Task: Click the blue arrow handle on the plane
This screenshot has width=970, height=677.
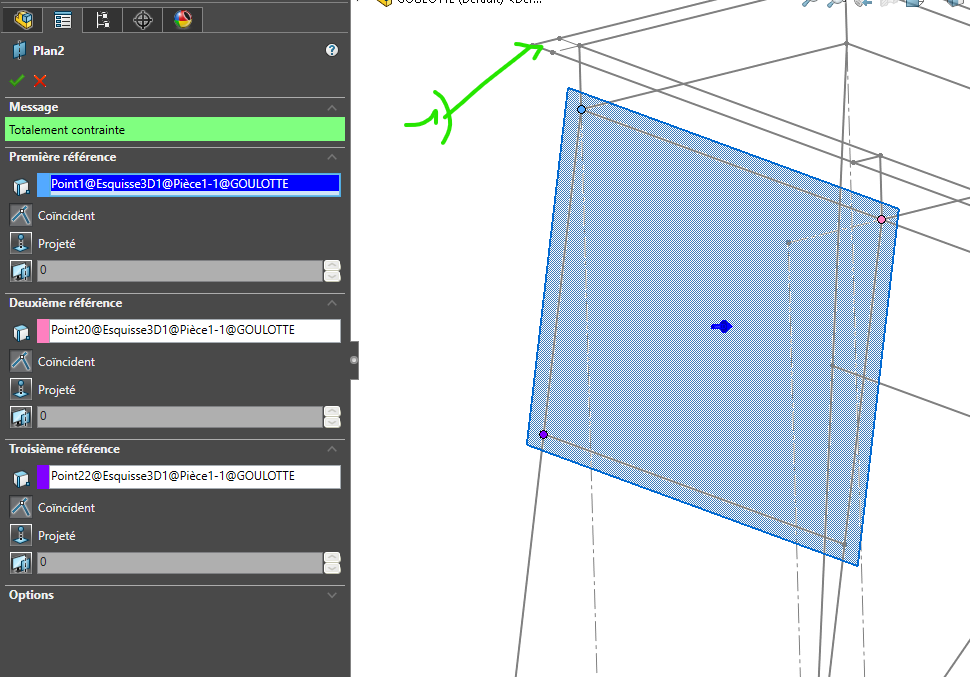Action: [721, 326]
